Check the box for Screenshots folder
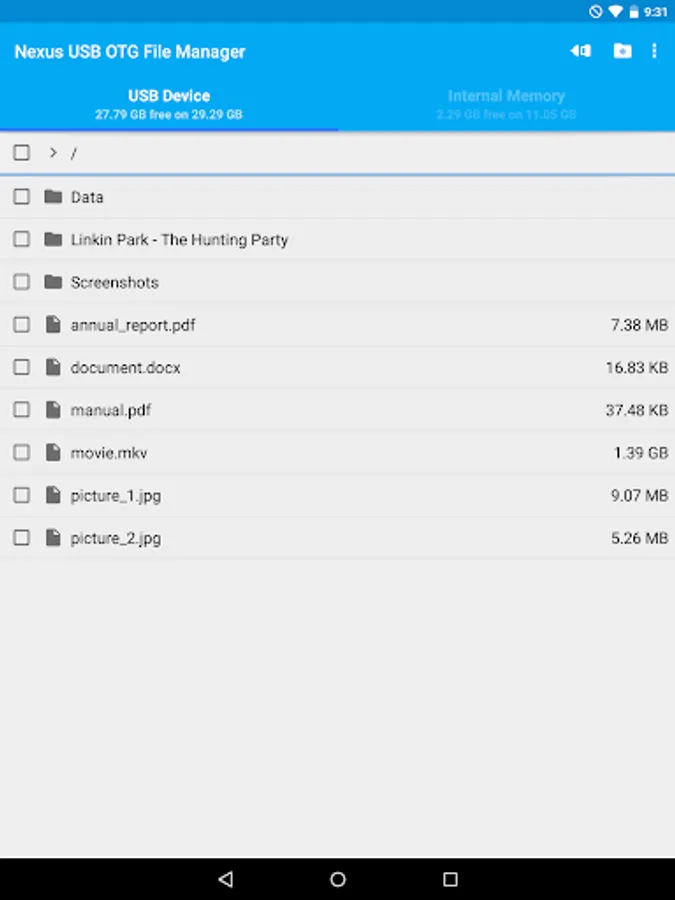The height and width of the screenshot is (900, 675). click(22, 282)
